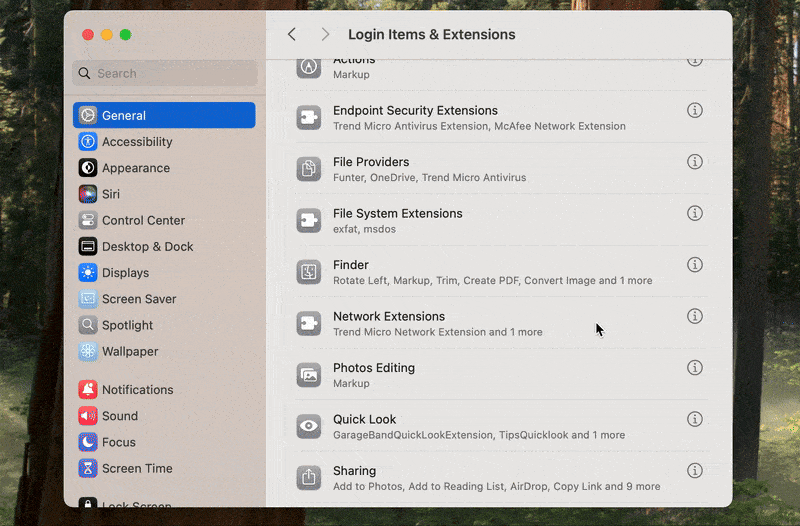This screenshot has height=526, width=800.
Task: Click the "Screen Time" label in sidebar
Action: 137,468
